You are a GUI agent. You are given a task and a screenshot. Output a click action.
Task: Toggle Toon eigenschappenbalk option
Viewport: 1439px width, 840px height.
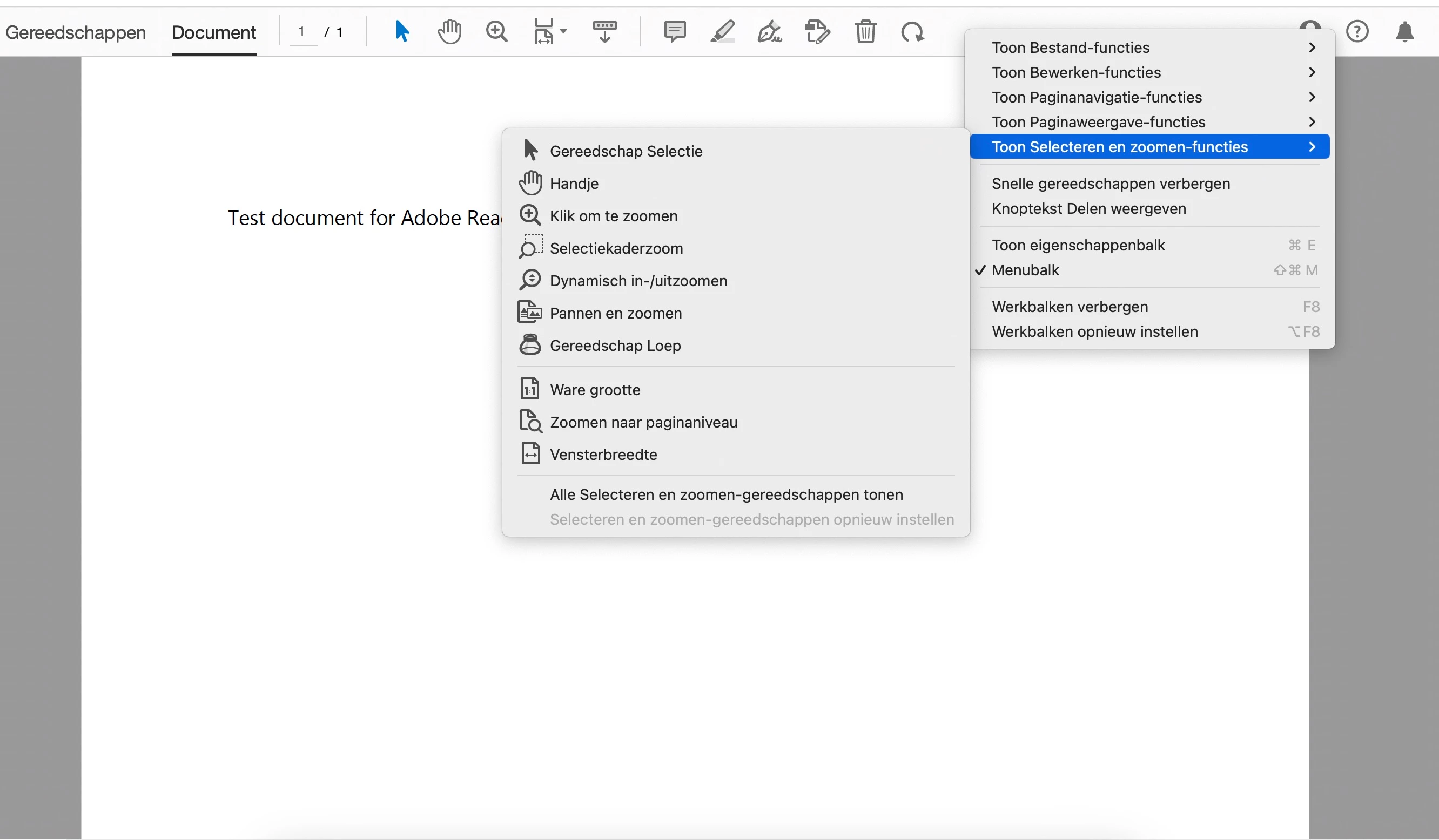tap(1078, 246)
